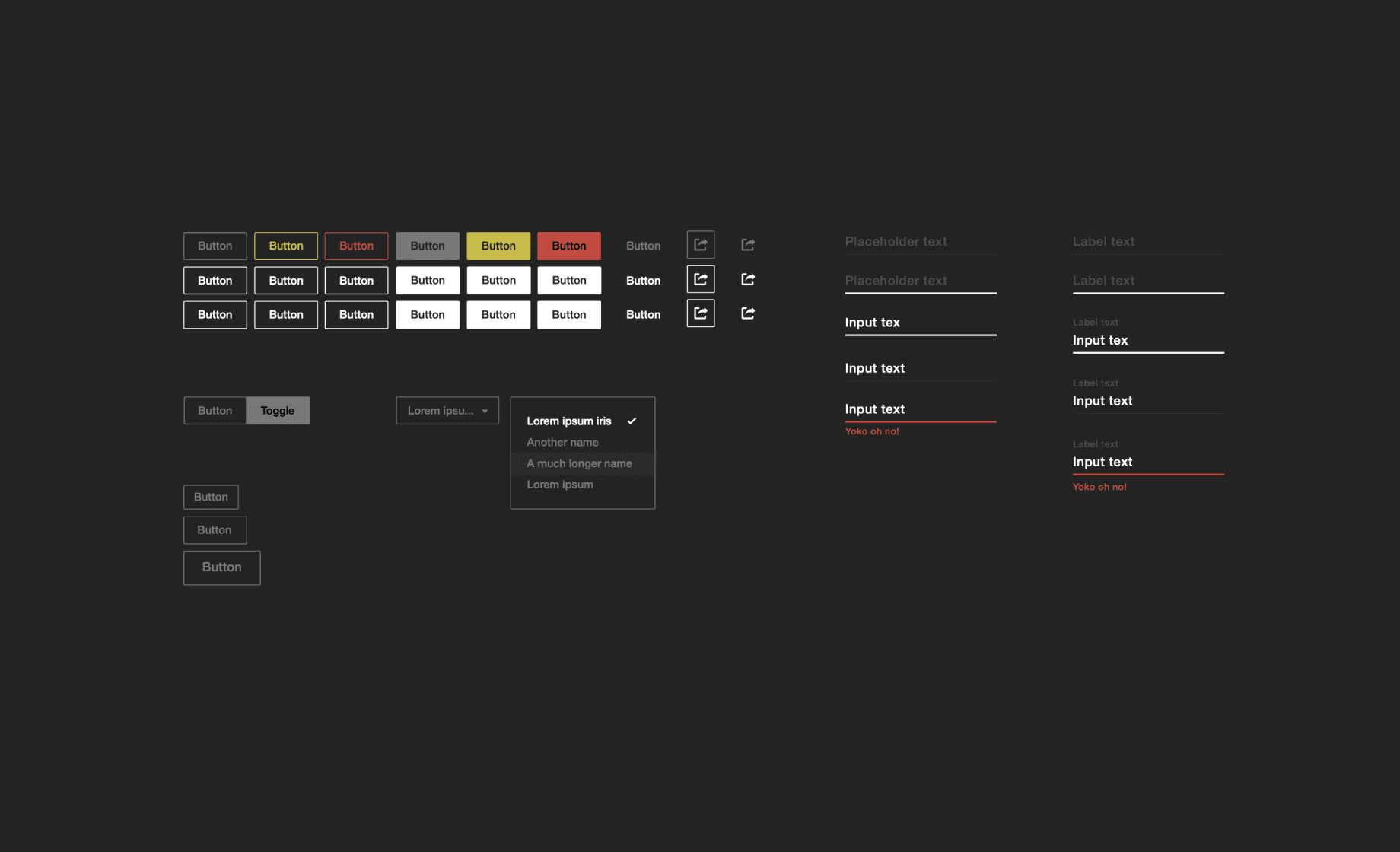Click the boxed share icon in the top row
Screen dimensions: 1400x852
(x=700, y=244)
